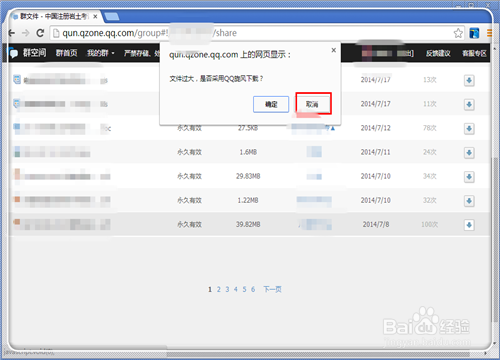Click the 29.83MB size cell

(248, 176)
